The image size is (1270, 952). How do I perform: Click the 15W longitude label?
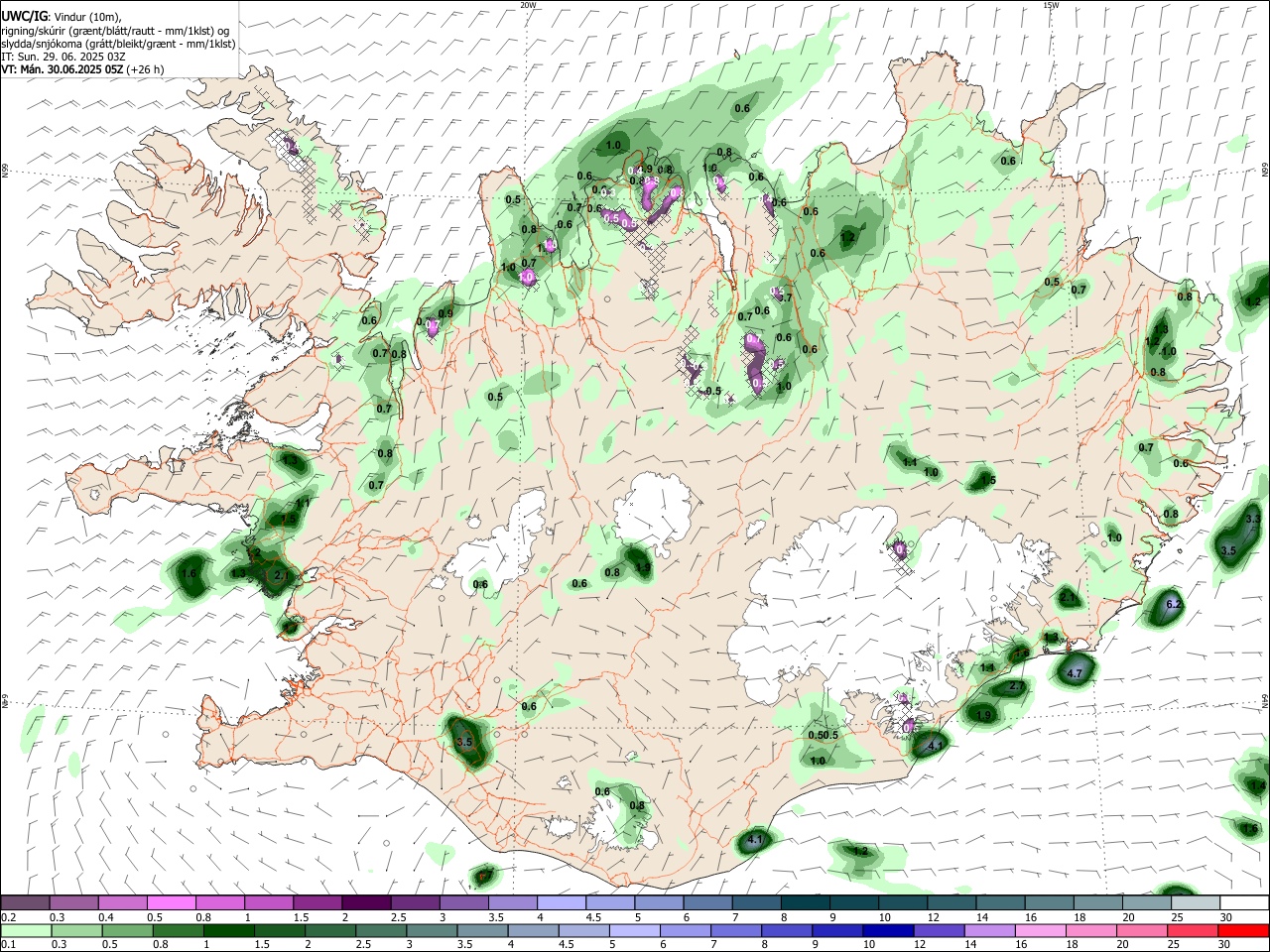tap(1051, 5)
